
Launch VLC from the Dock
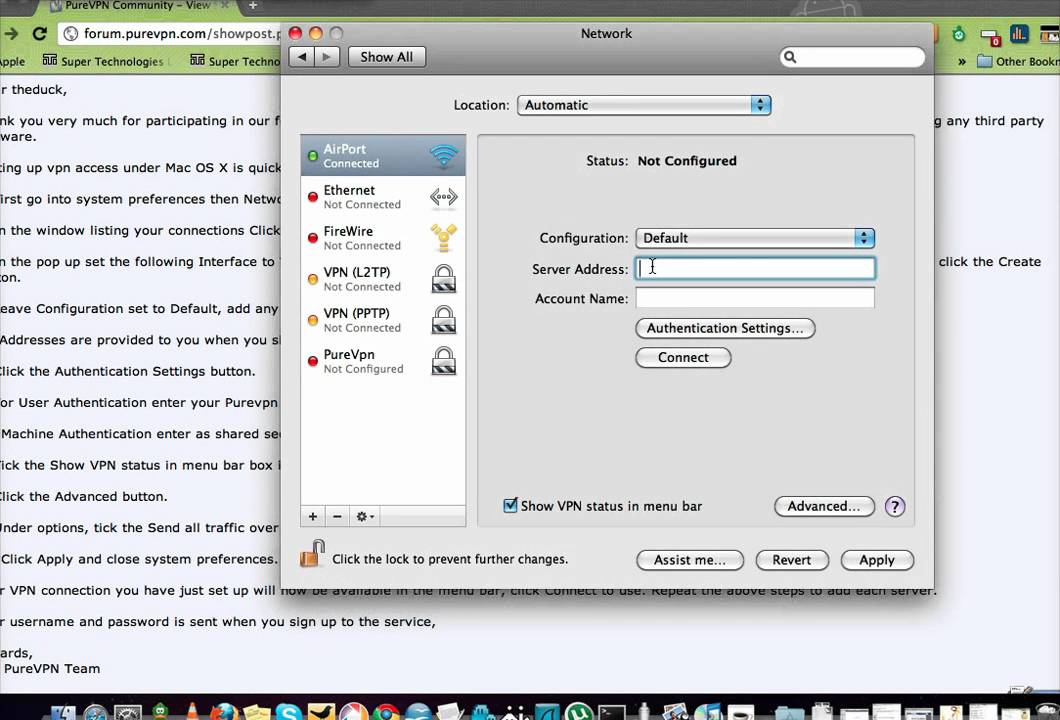pyautogui.click(x=192, y=711)
